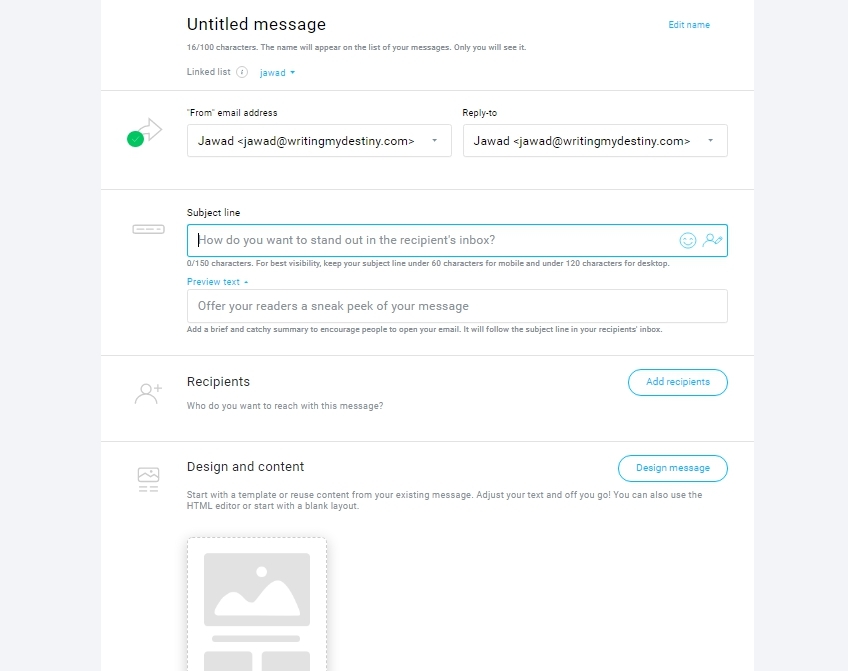Expand the Reply-to address dropdown
The height and width of the screenshot is (671, 848).
pos(595,141)
